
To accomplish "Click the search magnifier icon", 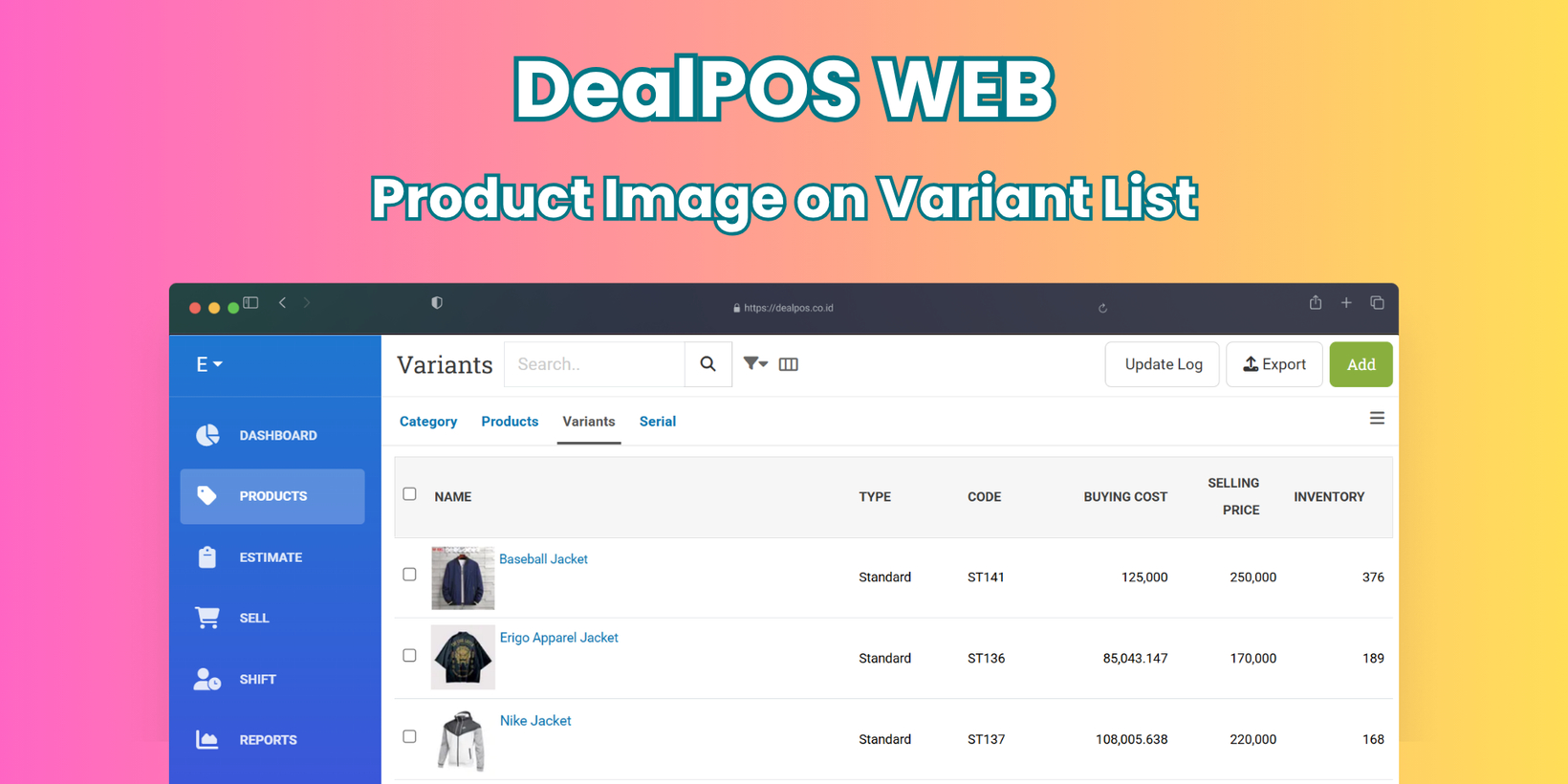I will pyautogui.click(x=708, y=364).
